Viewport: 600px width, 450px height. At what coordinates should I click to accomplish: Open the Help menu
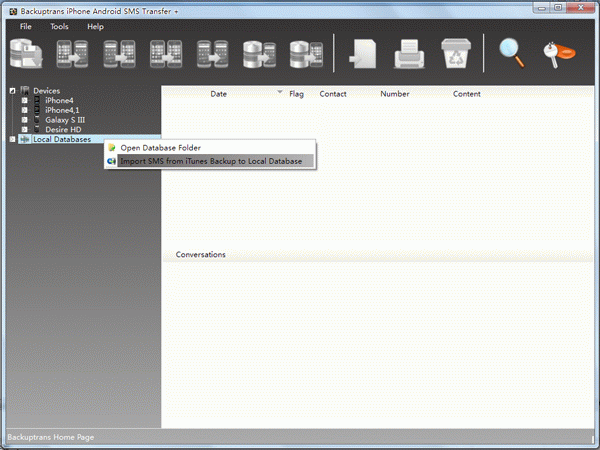pos(95,26)
